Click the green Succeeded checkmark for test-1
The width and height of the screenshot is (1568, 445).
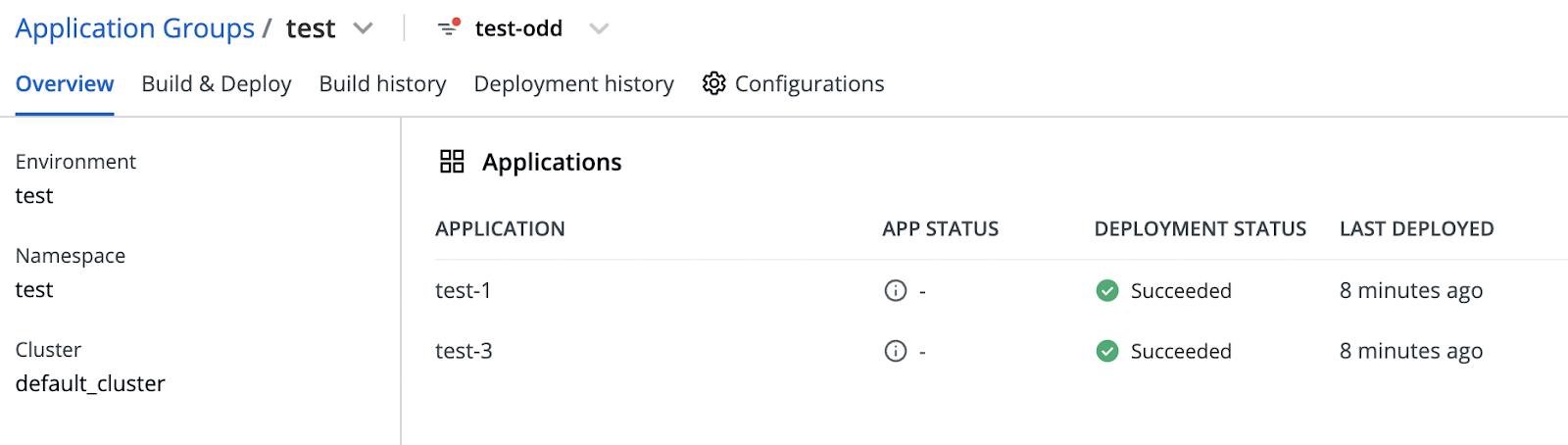1107,290
